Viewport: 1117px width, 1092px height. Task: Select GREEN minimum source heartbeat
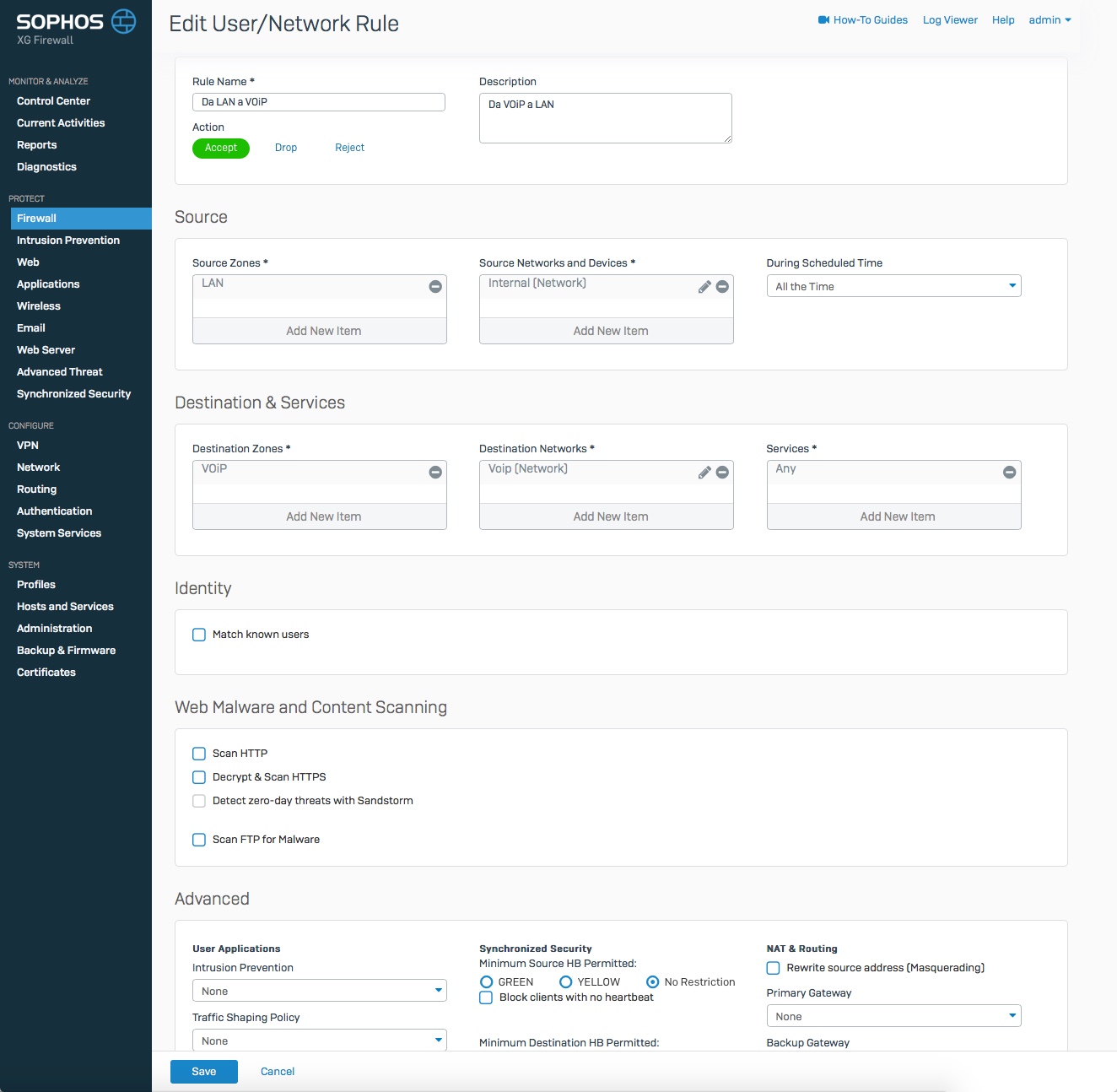click(x=486, y=982)
